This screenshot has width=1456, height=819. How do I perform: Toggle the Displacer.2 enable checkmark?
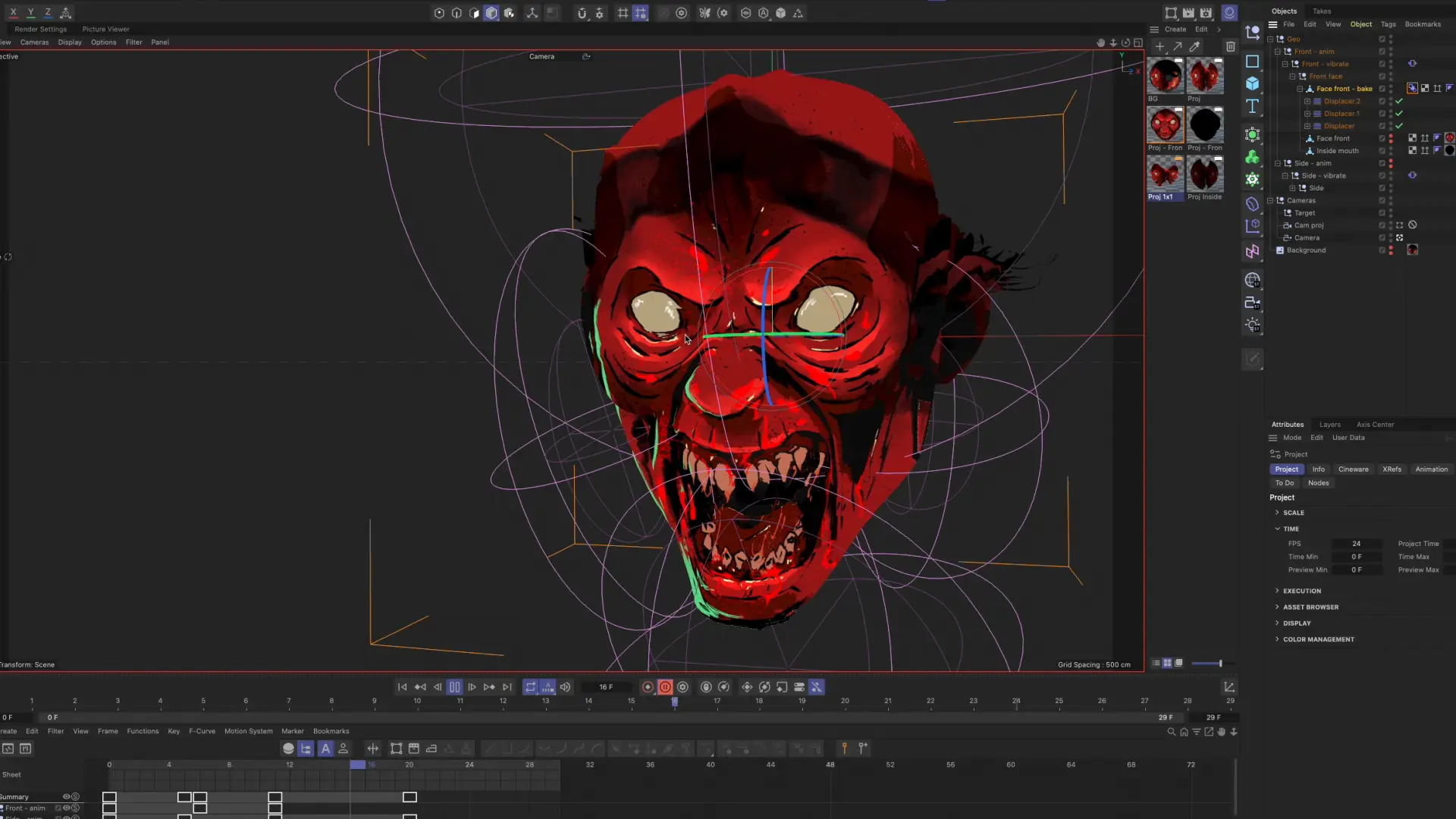pyautogui.click(x=1399, y=101)
